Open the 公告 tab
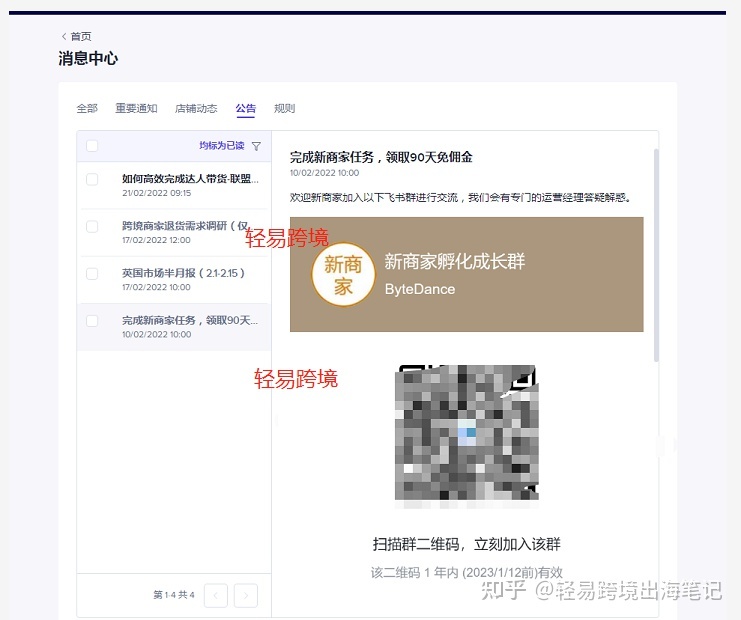The image size is (741, 620). click(x=246, y=109)
